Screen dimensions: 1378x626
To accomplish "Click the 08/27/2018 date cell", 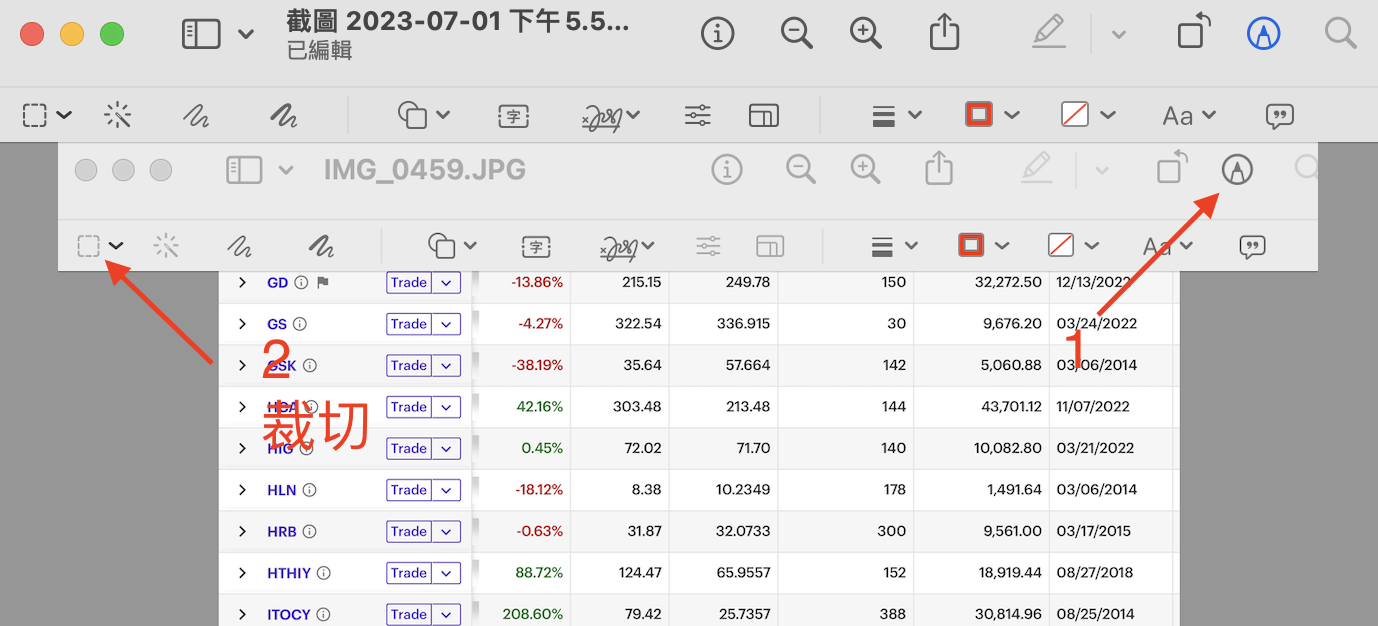I will click(x=1095, y=573).
